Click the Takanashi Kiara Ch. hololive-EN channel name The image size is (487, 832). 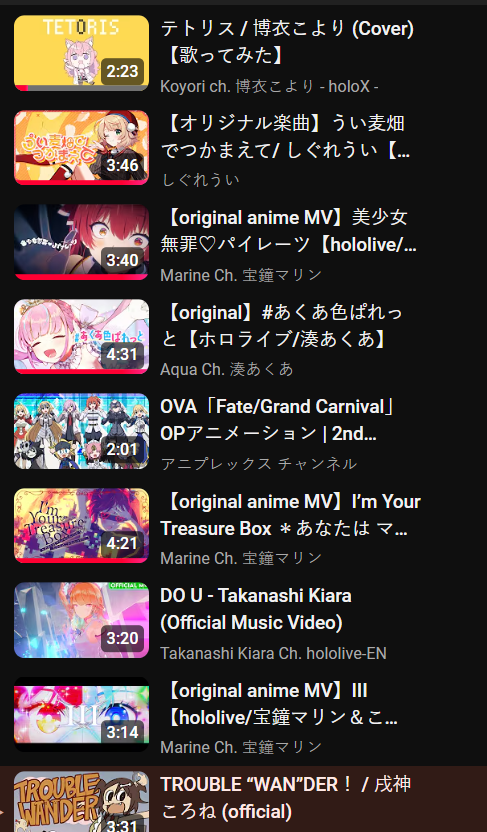point(273,653)
